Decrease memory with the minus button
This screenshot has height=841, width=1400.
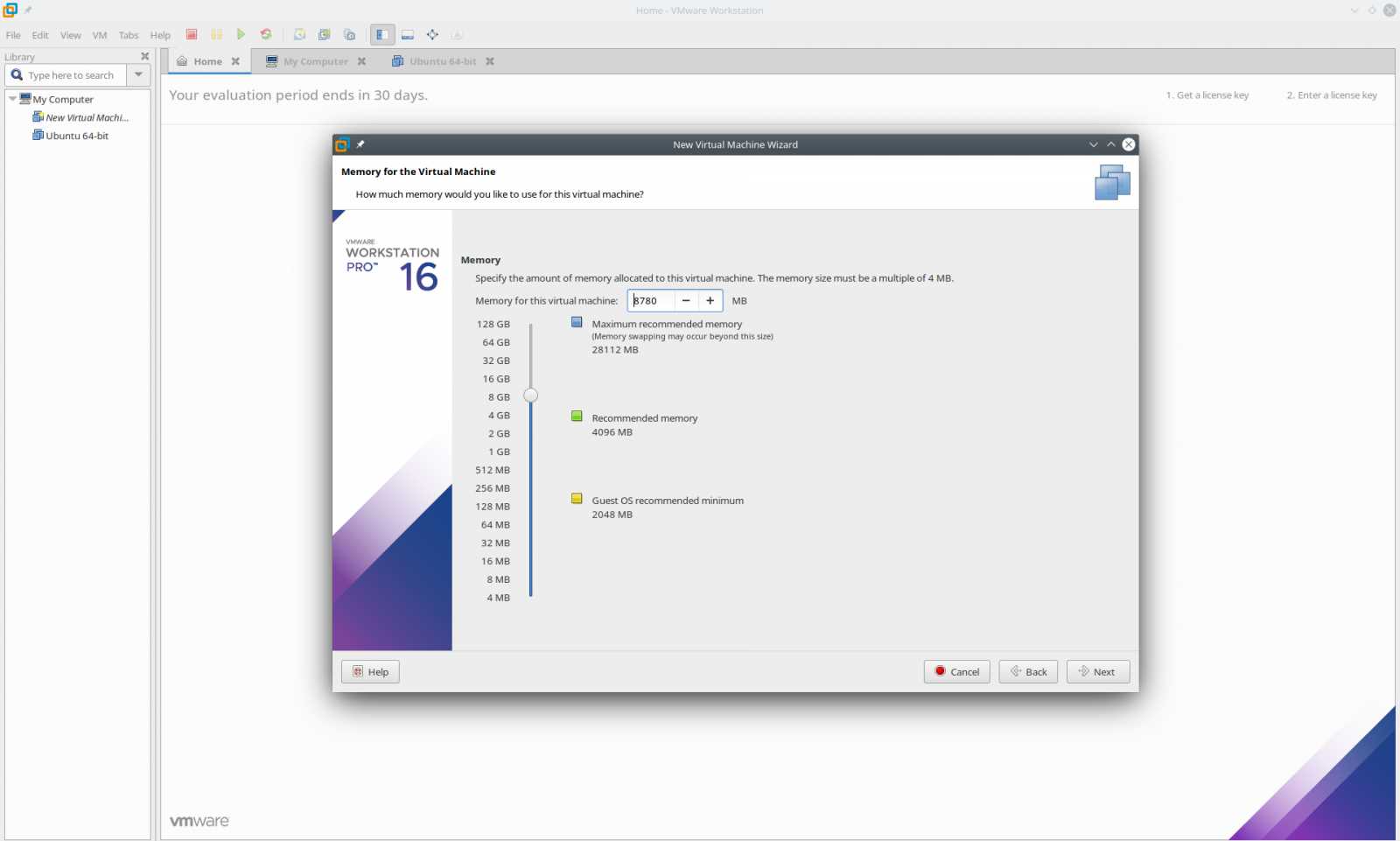686,300
